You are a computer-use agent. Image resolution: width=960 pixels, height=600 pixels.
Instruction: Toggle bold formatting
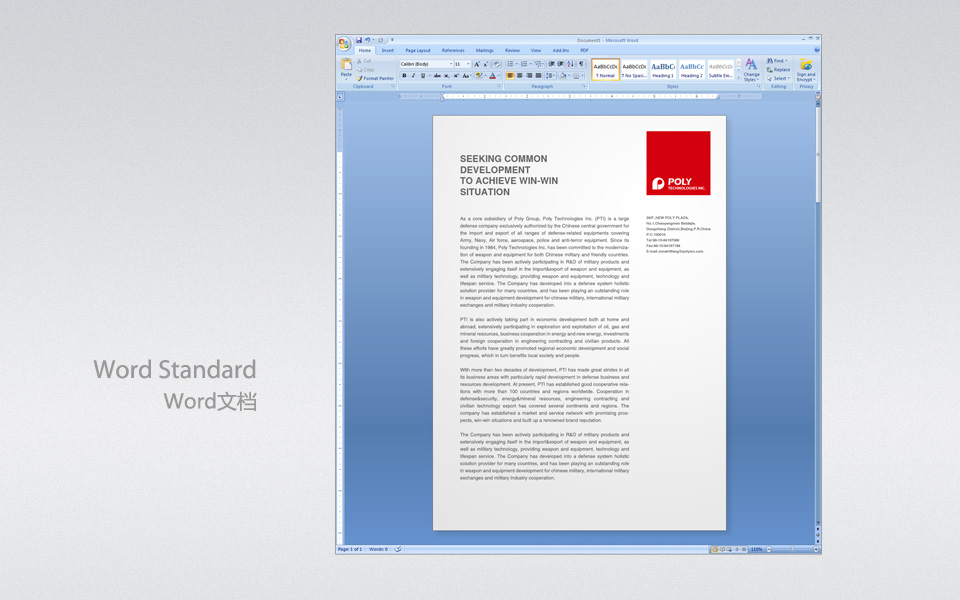coord(404,76)
